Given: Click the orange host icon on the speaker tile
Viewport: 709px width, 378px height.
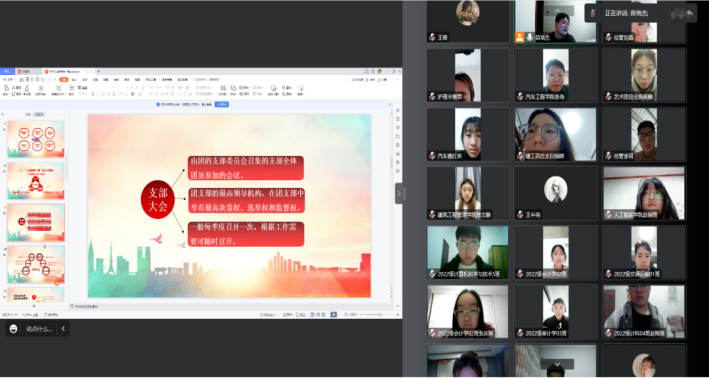Looking at the screenshot, I should tap(520, 38).
